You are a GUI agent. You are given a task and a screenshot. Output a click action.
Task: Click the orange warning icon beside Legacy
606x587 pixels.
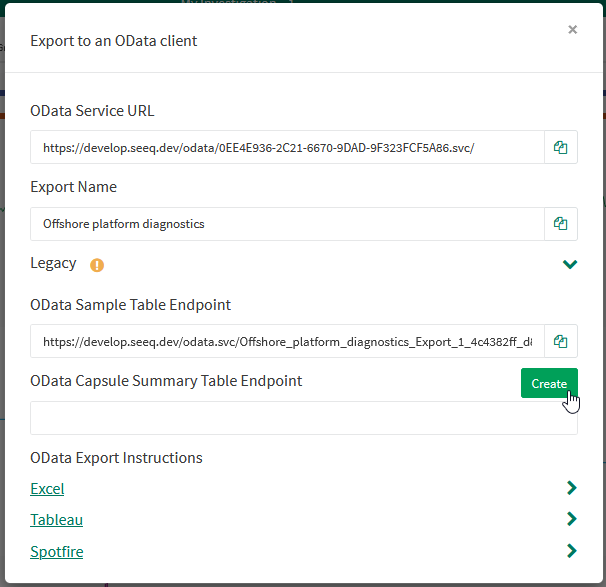(x=97, y=265)
